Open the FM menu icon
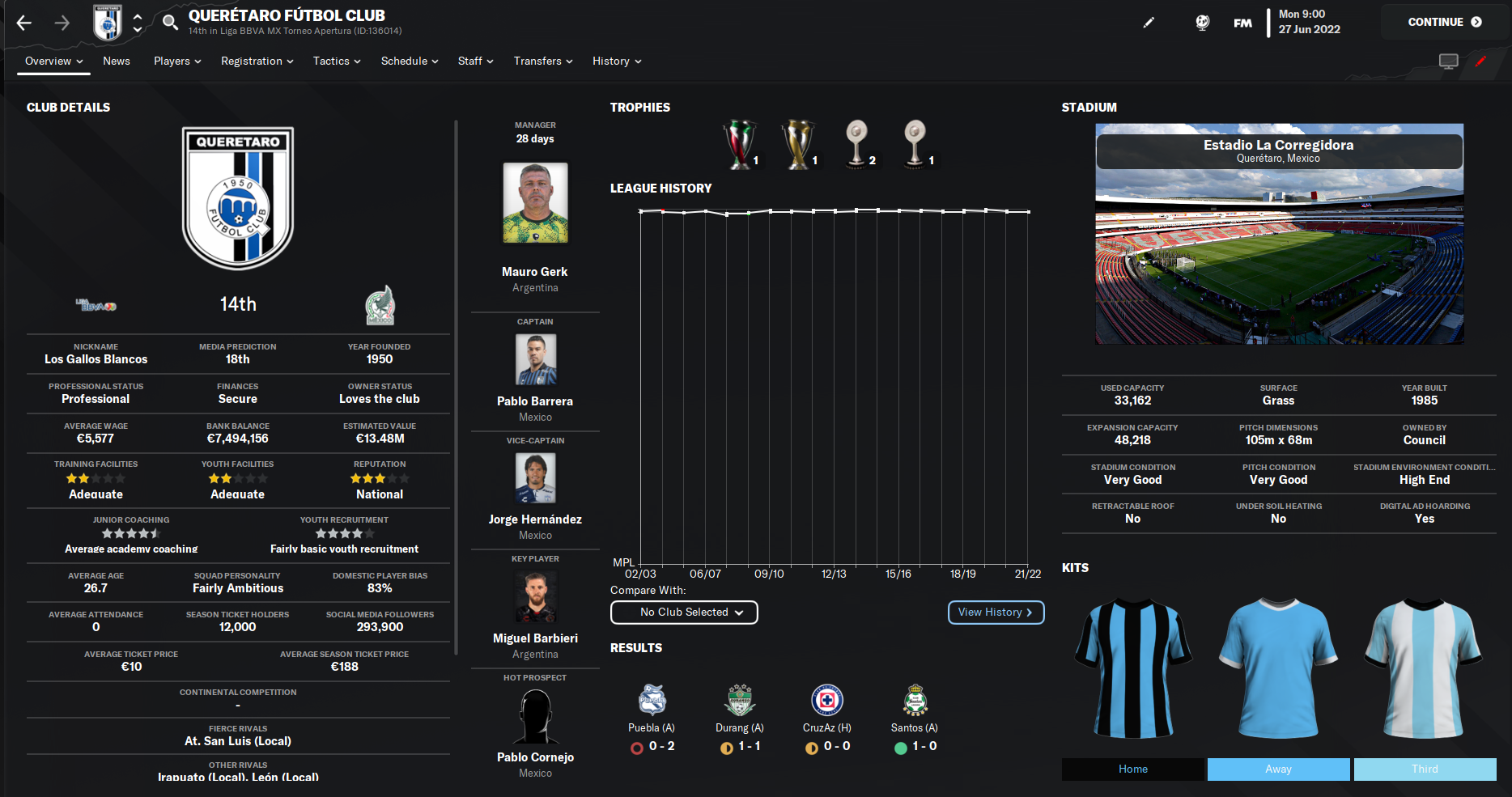Image resolution: width=1512 pixels, height=797 pixels. click(1242, 23)
